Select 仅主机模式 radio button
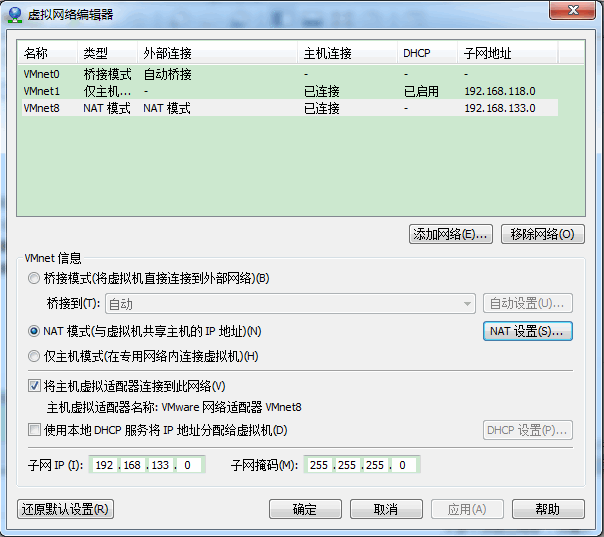This screenshot has width=604, height=537. (34, 356)
